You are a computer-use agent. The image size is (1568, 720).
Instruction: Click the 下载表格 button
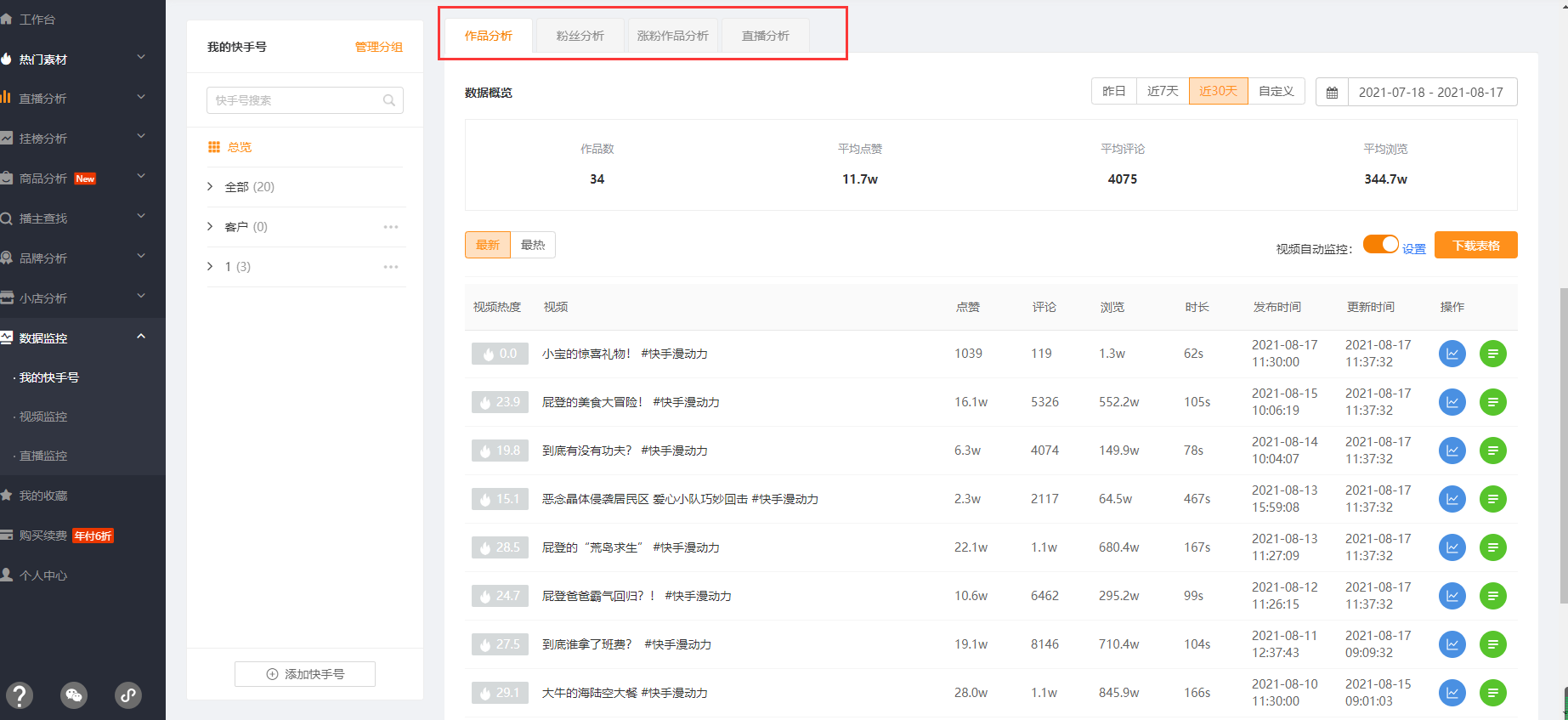click(x=1475, y=246)
